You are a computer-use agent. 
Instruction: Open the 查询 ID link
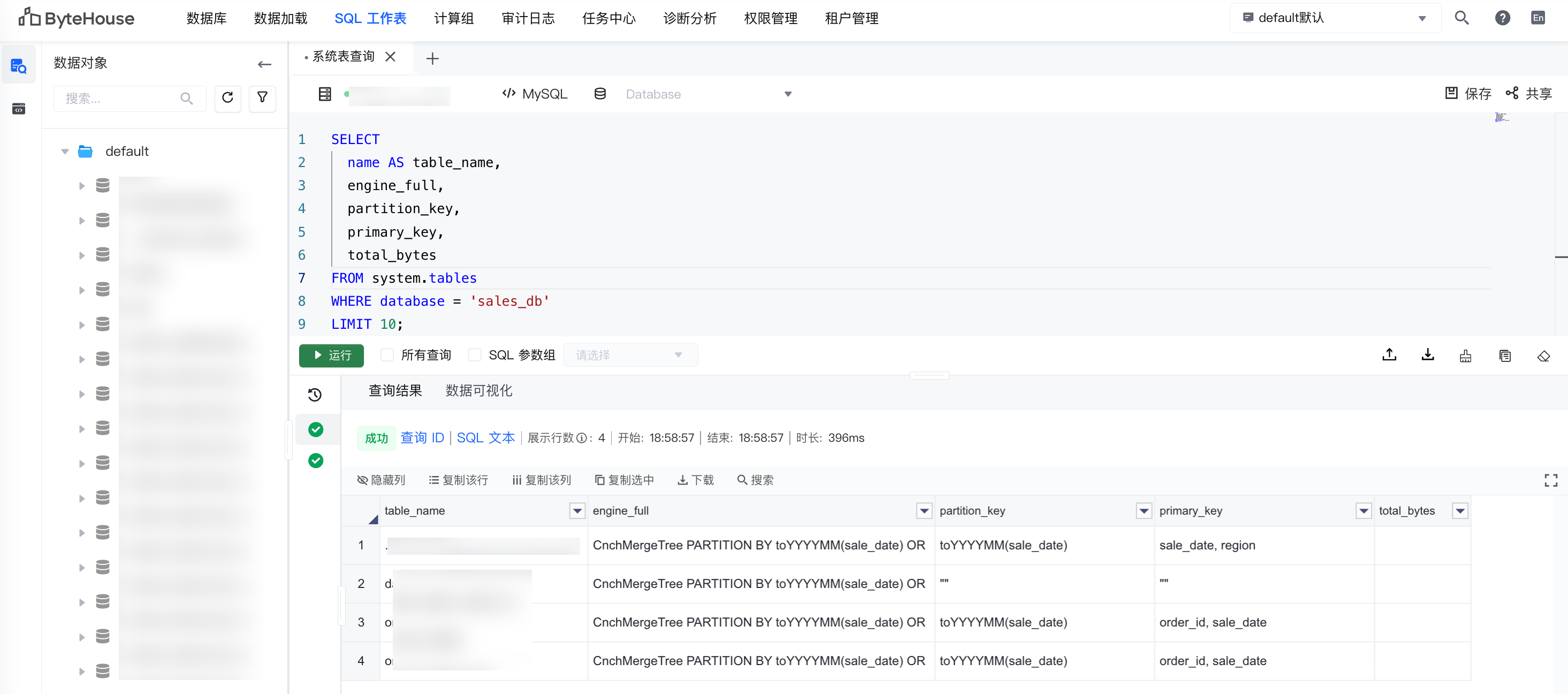click(422, 438)
